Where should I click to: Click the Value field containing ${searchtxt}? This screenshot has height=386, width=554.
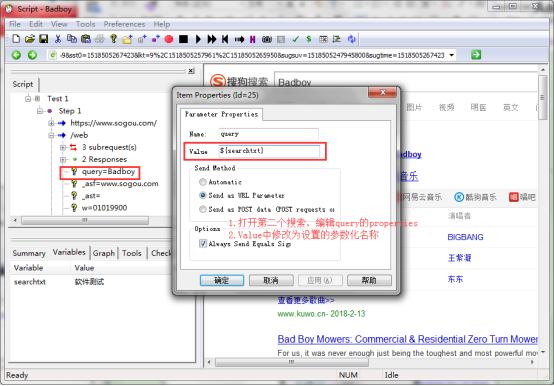[x=269, y=151]
